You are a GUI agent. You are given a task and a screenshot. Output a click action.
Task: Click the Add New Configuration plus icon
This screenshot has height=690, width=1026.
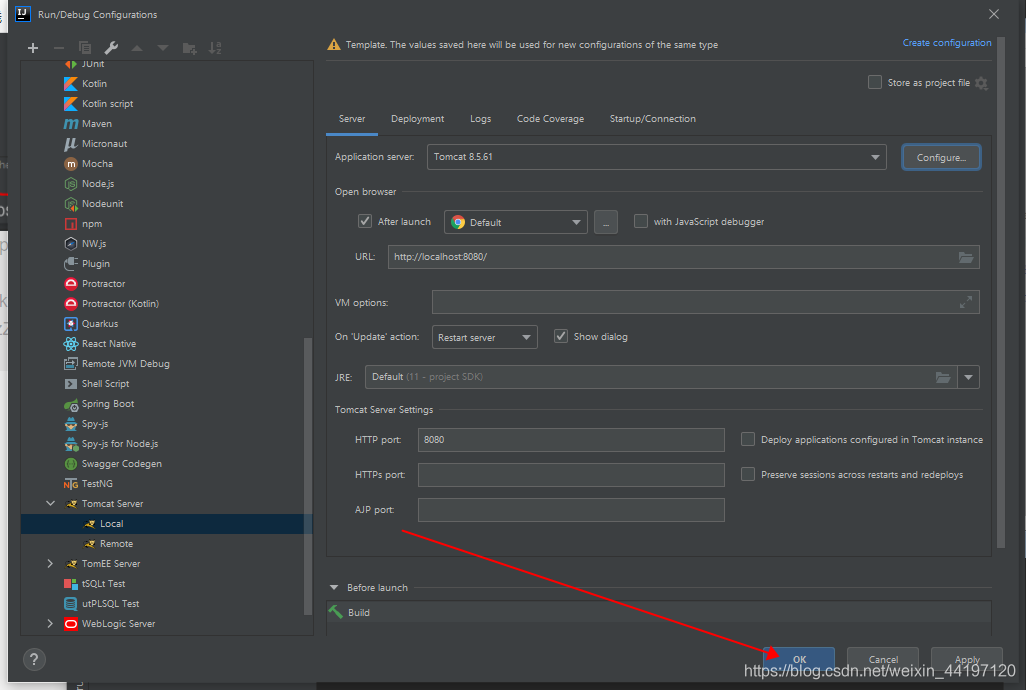click(x=33, y=48)
